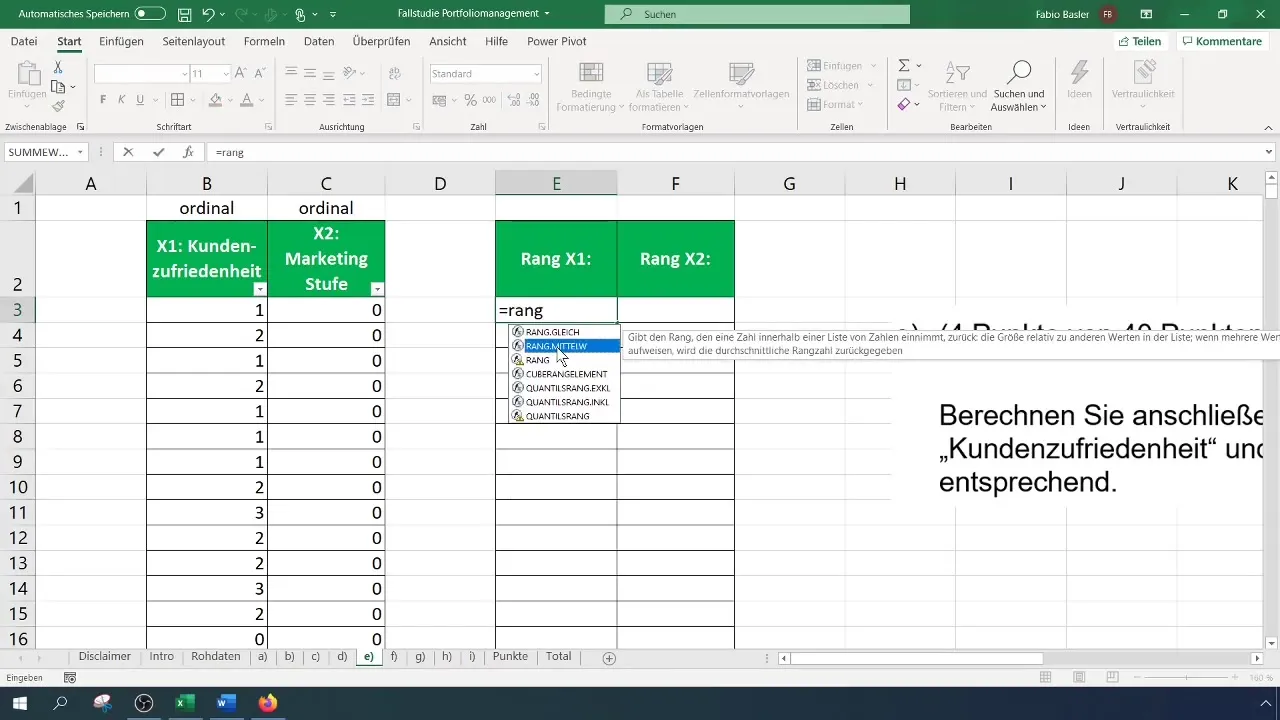The height and width of the screenshot is (720, 1280).
Task: Click Page Layout view icon in status bar
Action: click(1079, 678)
